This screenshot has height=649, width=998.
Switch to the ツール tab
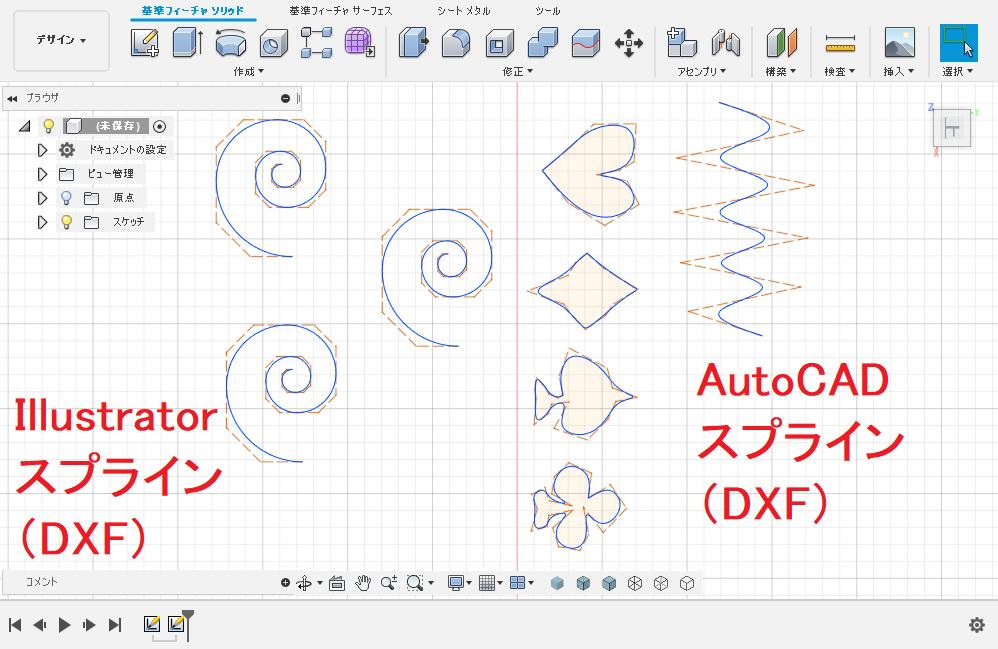[547, 11]
